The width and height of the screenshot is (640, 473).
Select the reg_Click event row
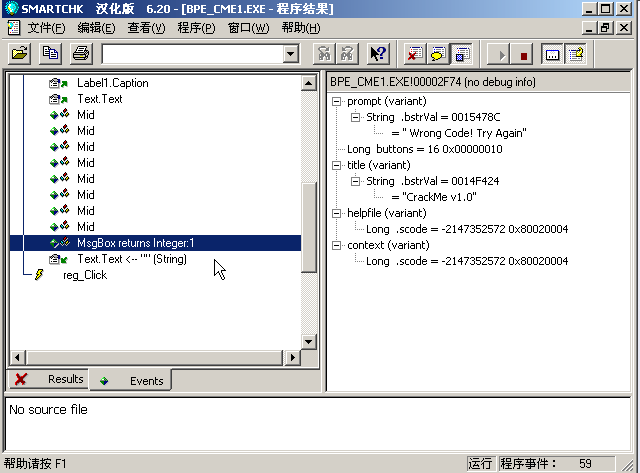click(85, 275)
